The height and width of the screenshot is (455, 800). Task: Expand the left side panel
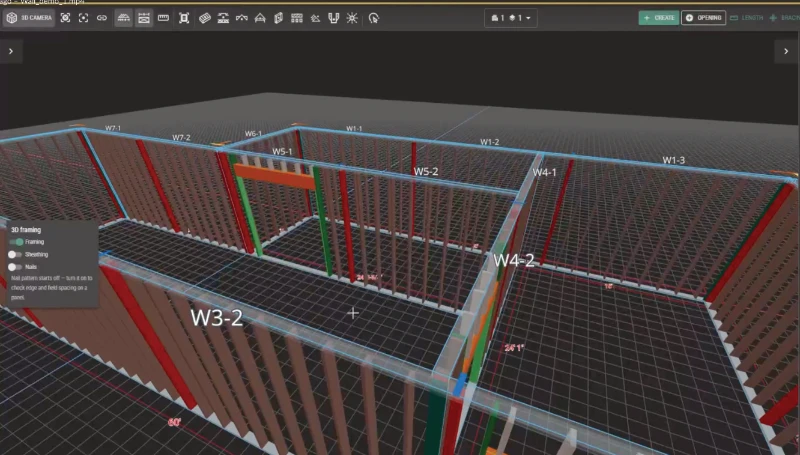(11, 51)
